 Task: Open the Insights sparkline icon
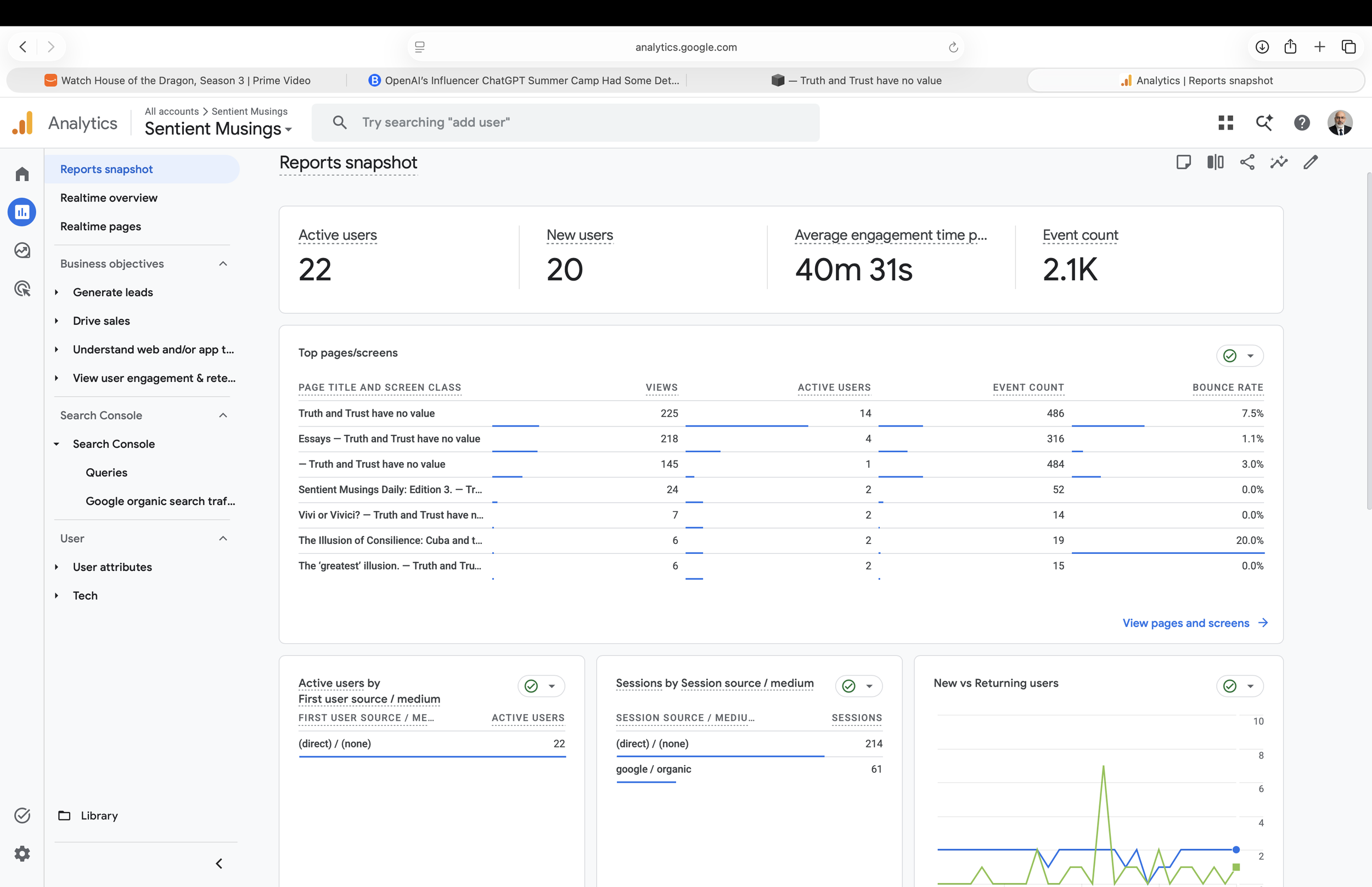(1279, 162)
